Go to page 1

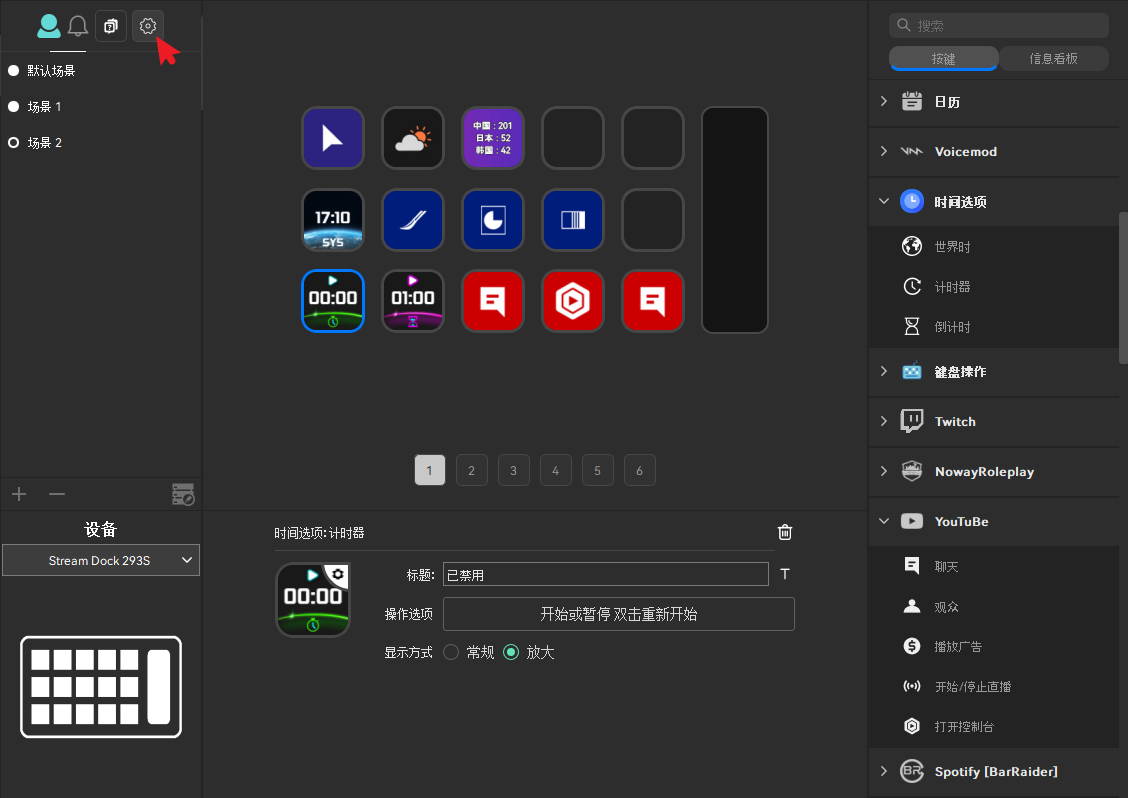pyautogui.click(x=430, y=470)
